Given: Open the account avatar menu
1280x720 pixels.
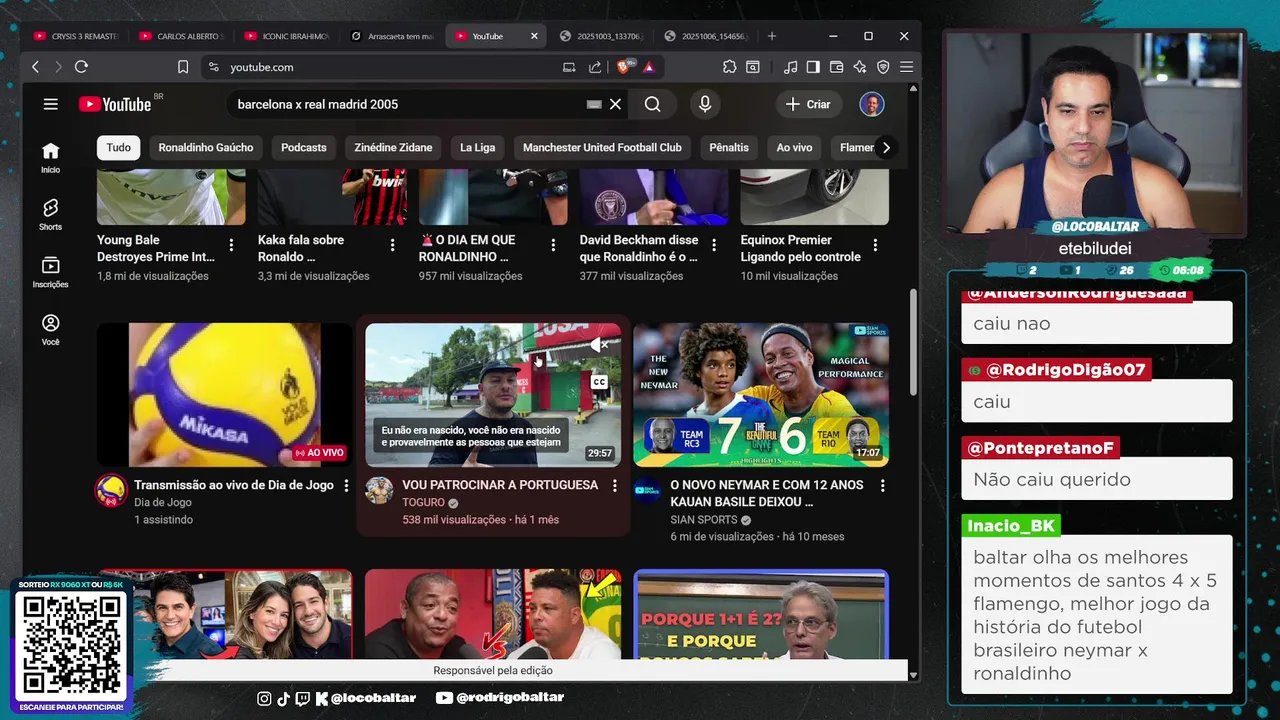Looking at the screenshot, I should (872, 104).
